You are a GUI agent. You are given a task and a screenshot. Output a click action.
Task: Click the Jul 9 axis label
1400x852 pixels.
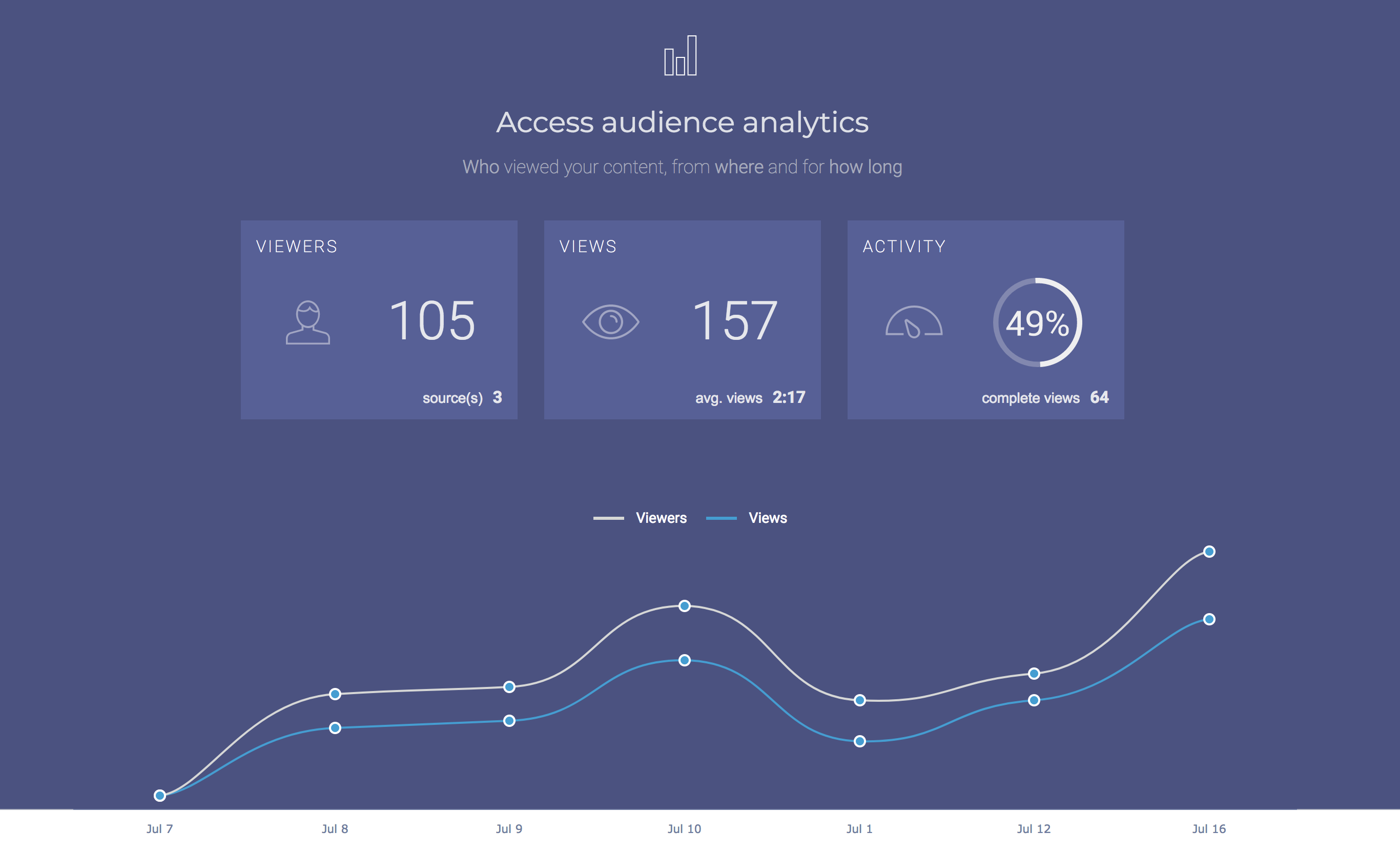tap(509, 829)
